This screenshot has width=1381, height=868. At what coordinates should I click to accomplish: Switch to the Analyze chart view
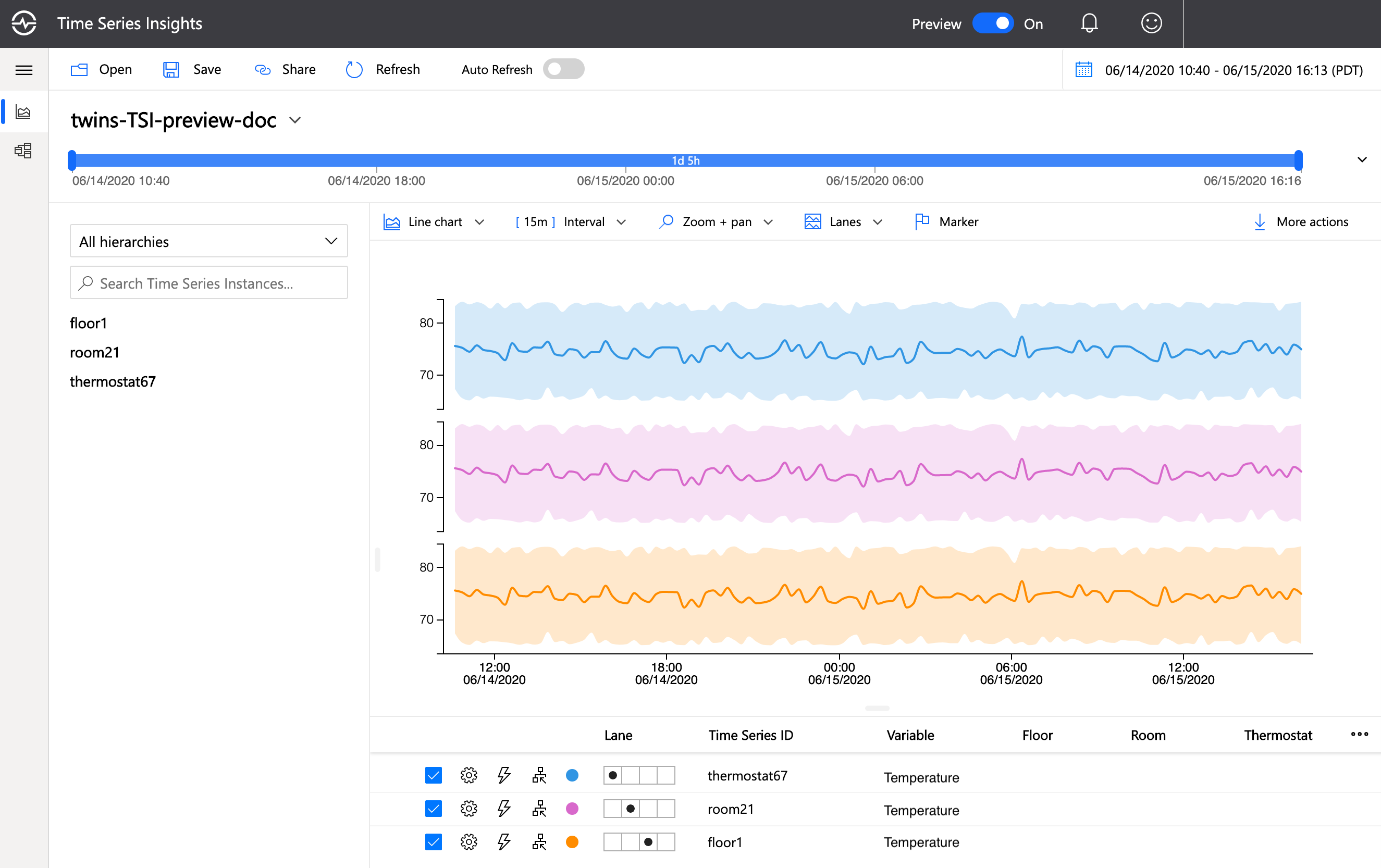click(23, 111)
